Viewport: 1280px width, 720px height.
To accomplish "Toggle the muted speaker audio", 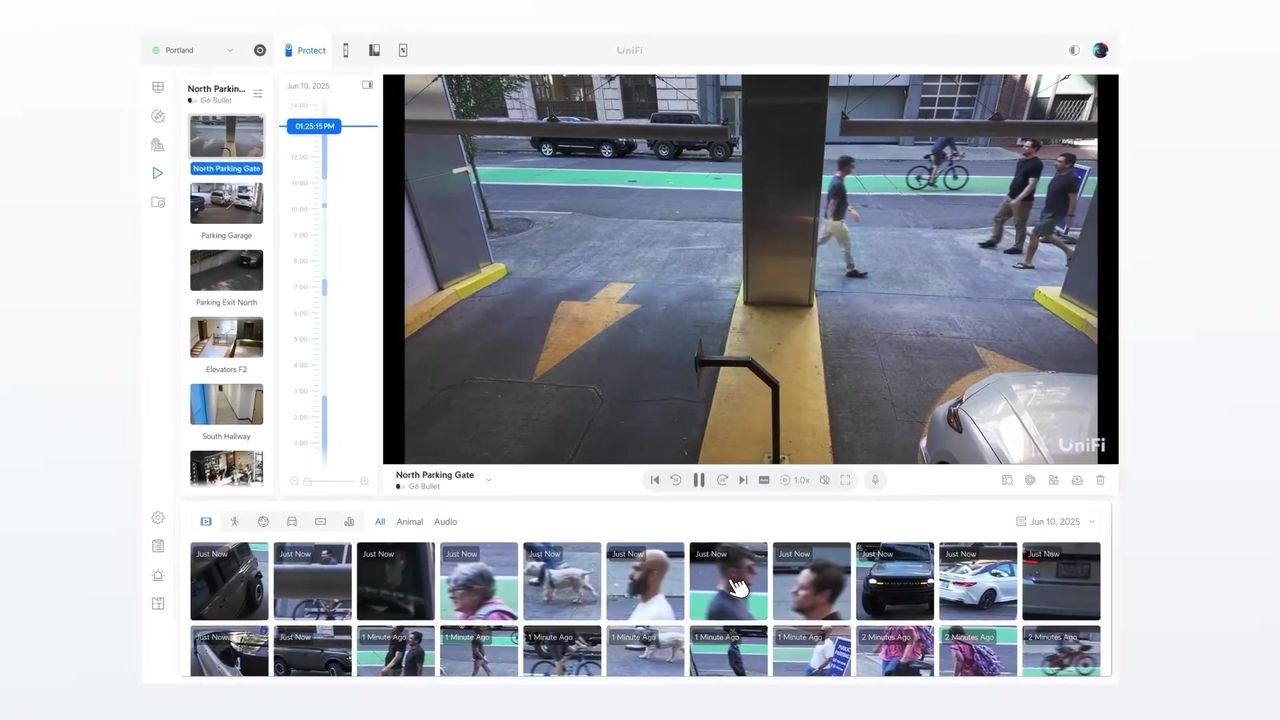I will coord(824,480).
